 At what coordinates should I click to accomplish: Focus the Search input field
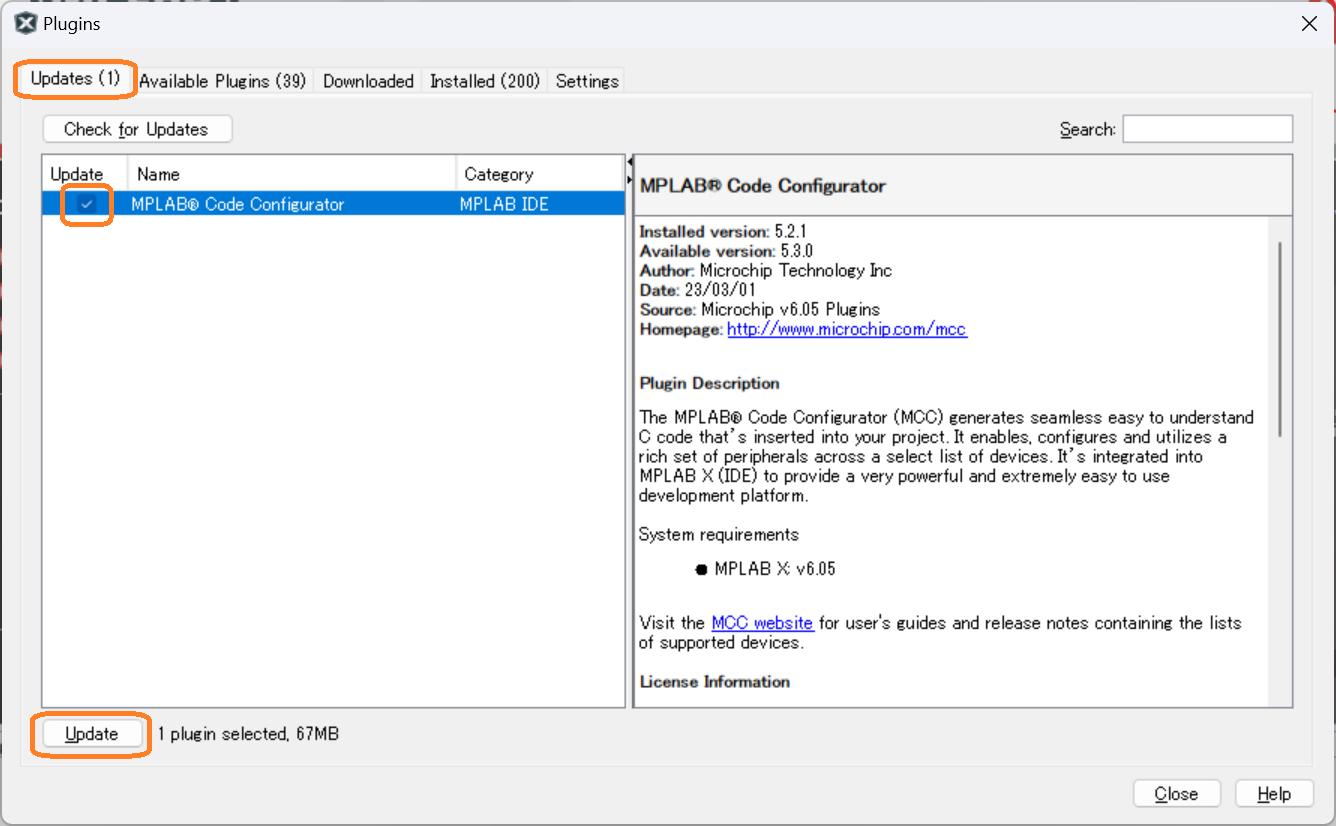[x=1207, y=129]
